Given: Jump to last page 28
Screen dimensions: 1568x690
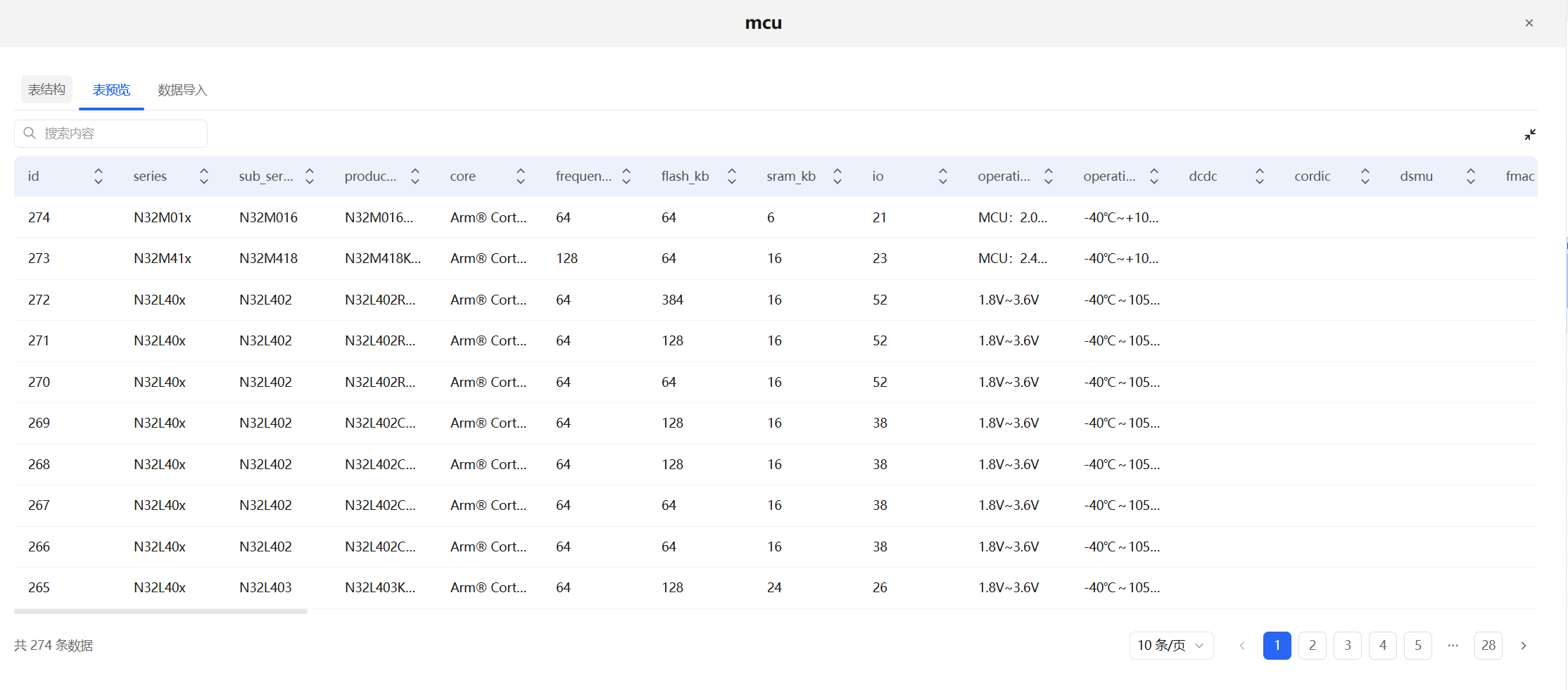Looking at the screenshot, I should 1488,645.
